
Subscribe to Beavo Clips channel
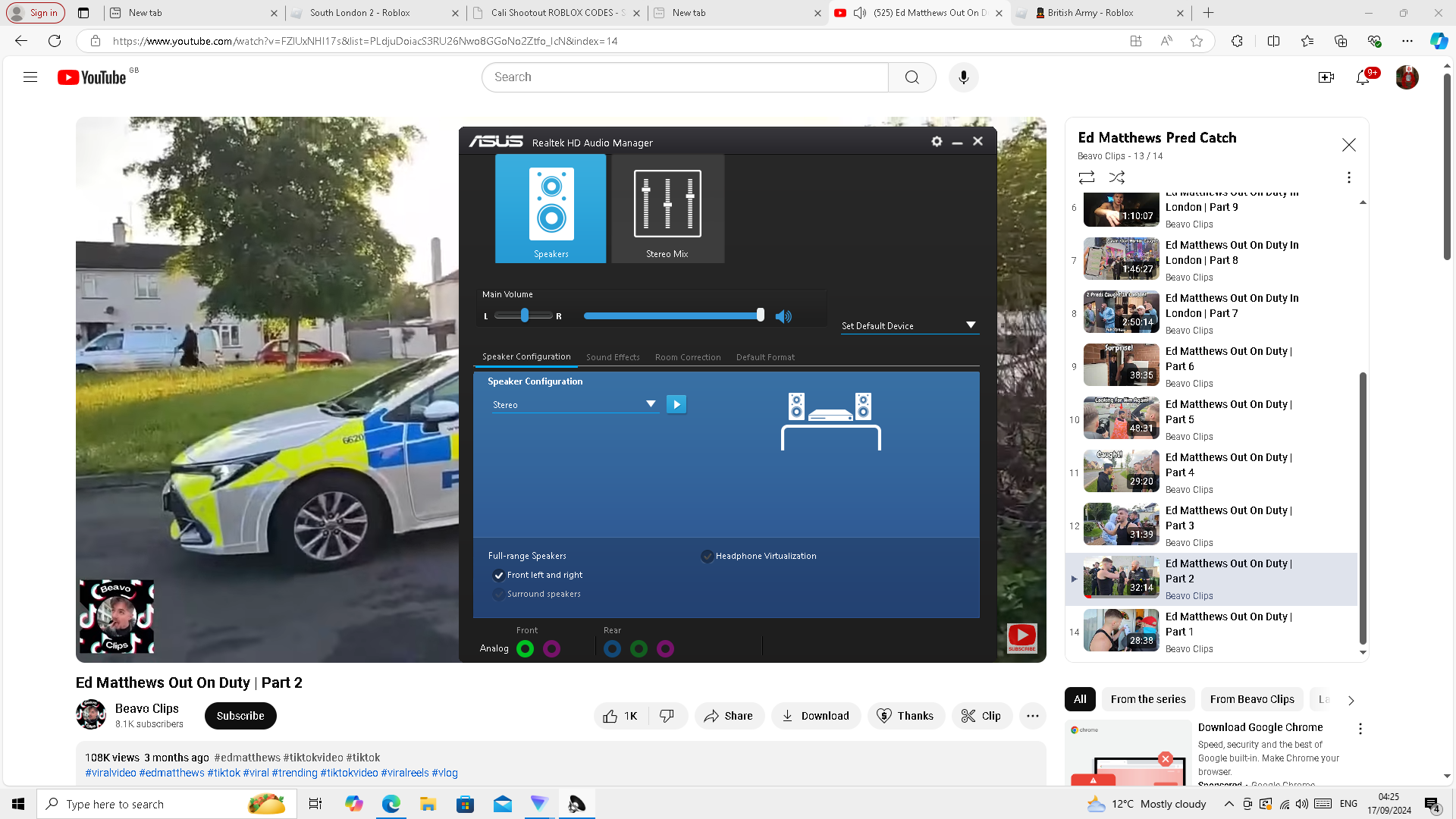point(240,716)
